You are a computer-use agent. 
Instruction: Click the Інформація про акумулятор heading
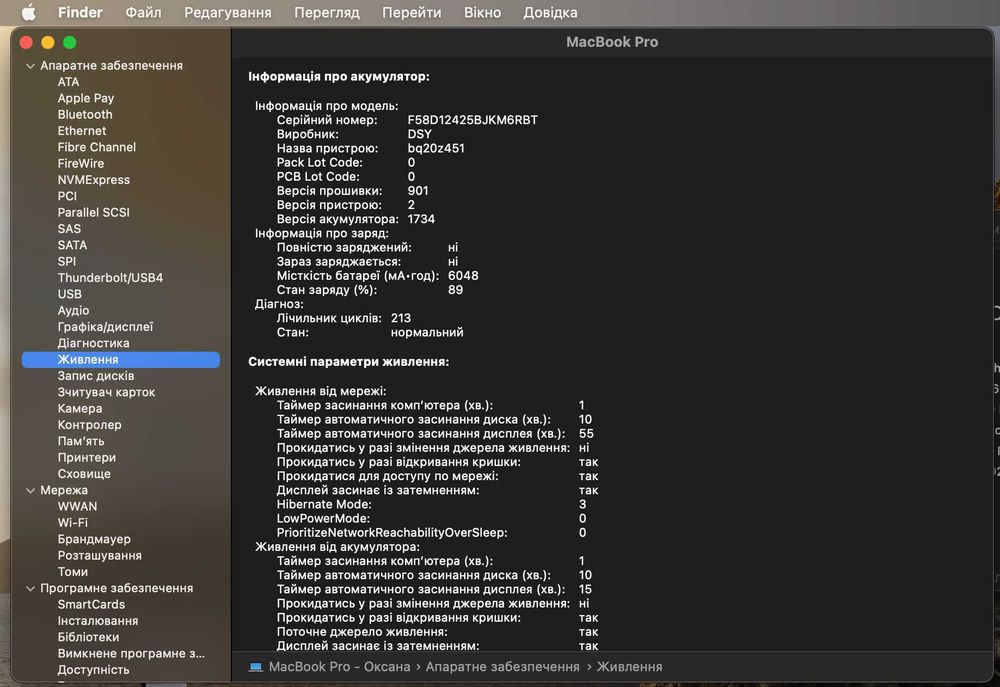[x=339, y=77]
